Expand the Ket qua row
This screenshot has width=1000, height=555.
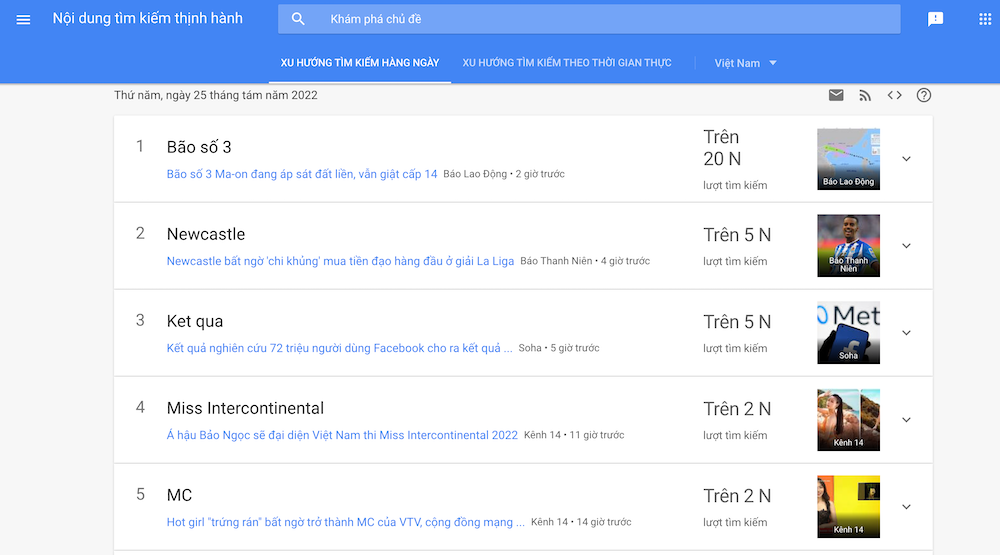coord(906,333)
